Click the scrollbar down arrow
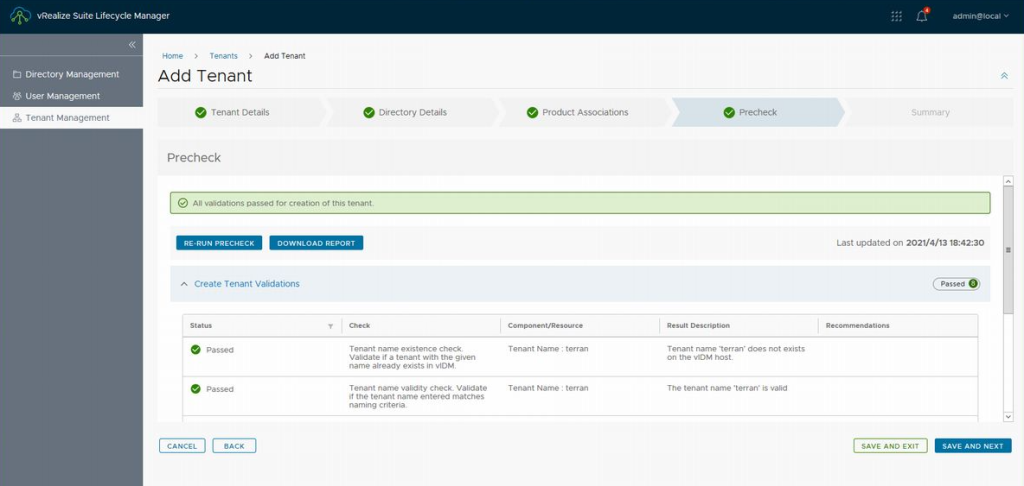Viewport: 1024px width, 486px height. point(1008,416)
